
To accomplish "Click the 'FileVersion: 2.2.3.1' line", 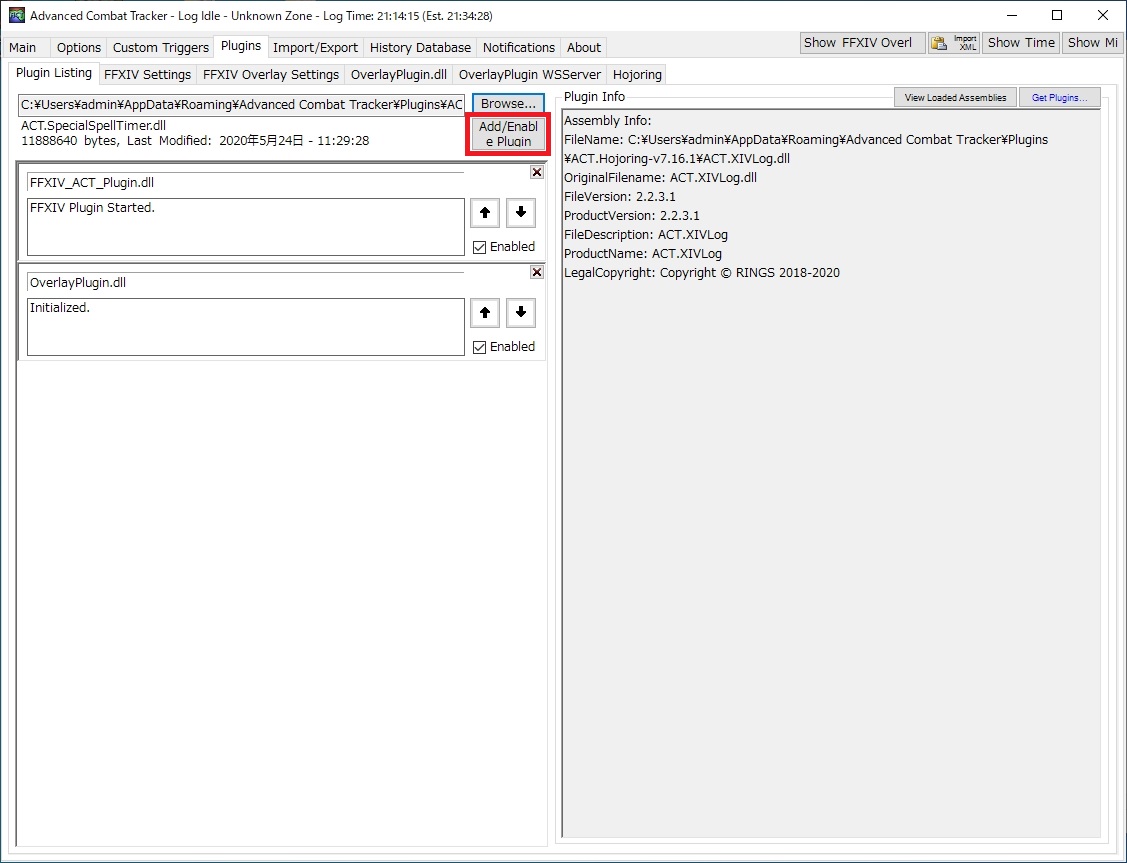I will point(620,197).
